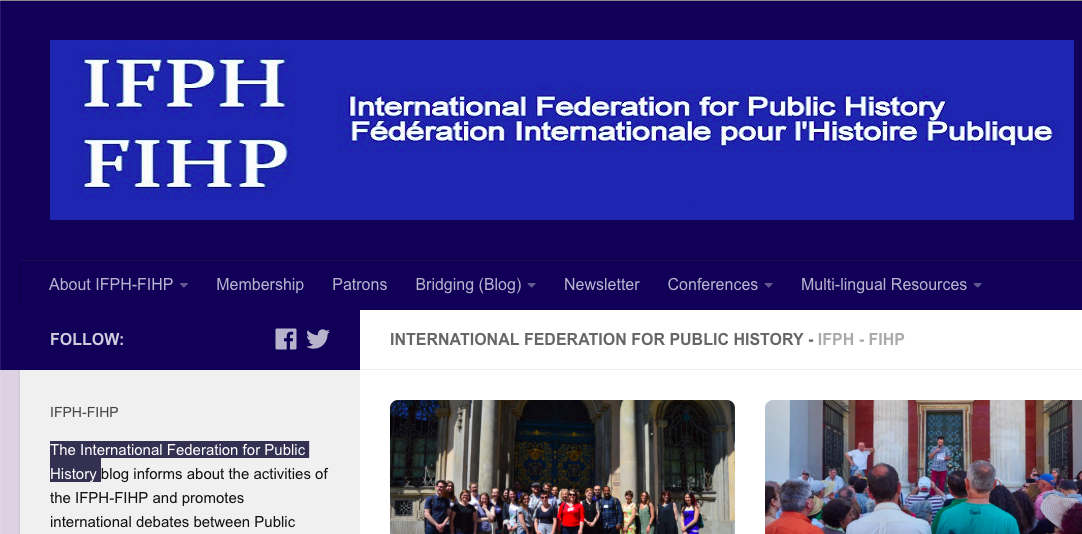Image resolution: width=1082 pixels, height=534 pixels.
Task: Expand the About IFPH-FIHP dropdown arrow
Action: (184, 286)
